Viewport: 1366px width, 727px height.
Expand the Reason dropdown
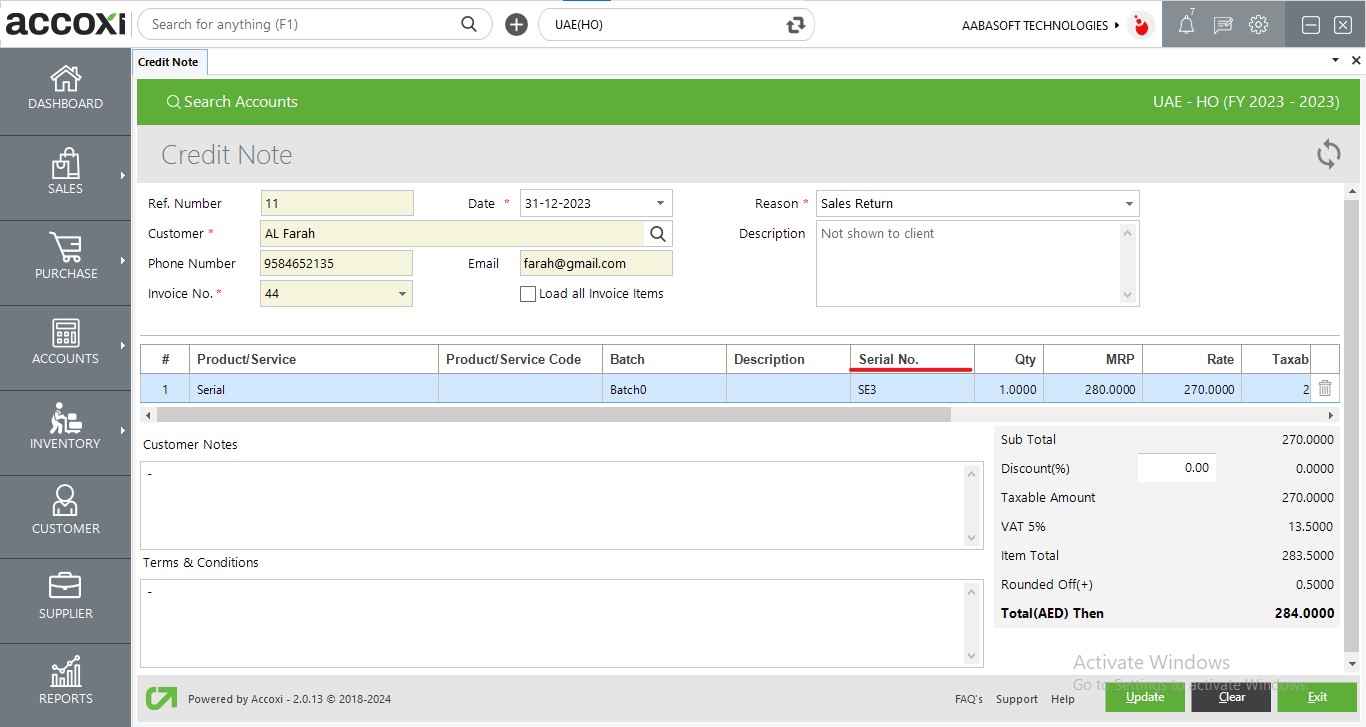tap(1129, 204)
